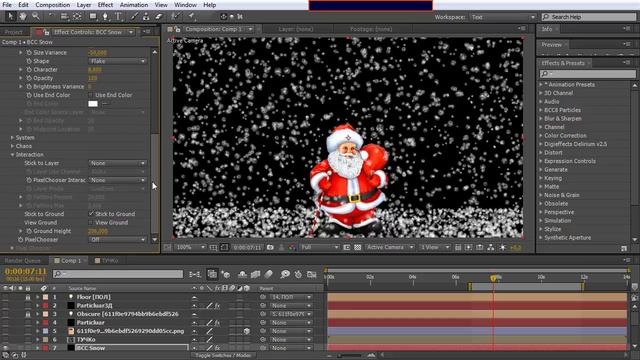Viewport: 640px width, 360px height.
Task: Click the timeline brainstorm icon
Action: click(285, 274)
